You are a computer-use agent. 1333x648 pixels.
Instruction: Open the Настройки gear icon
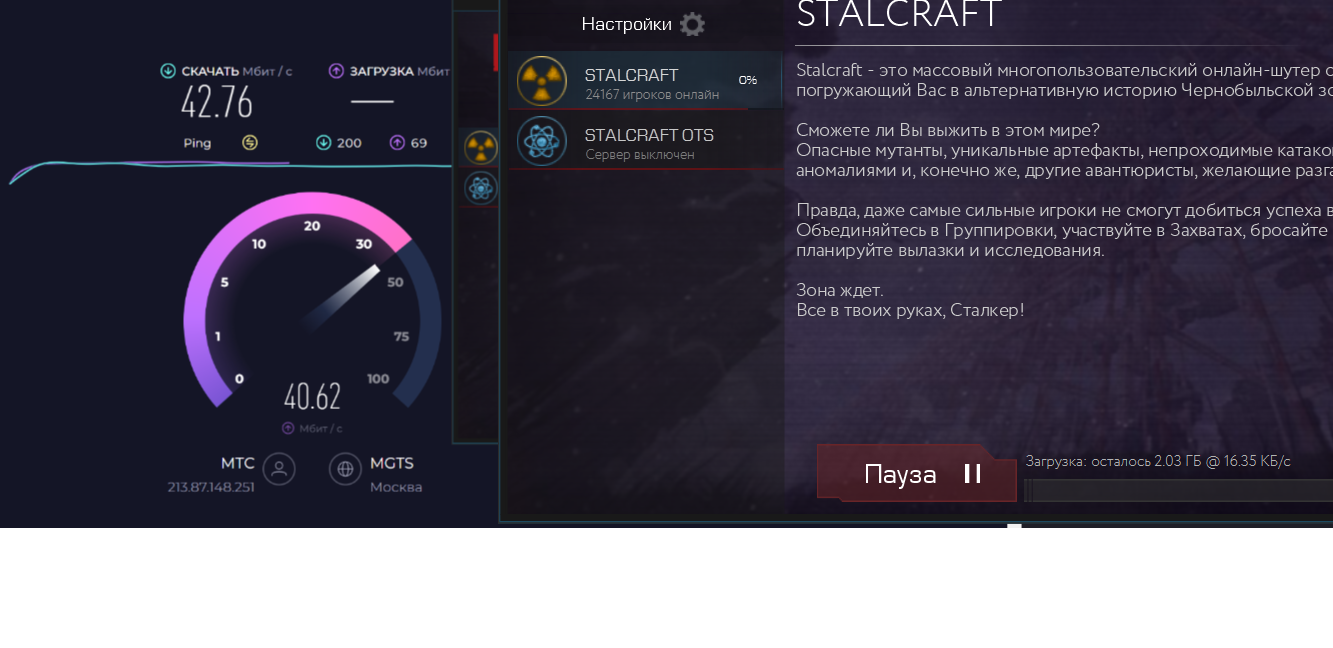pyautogui.click(x=692, y=24)
